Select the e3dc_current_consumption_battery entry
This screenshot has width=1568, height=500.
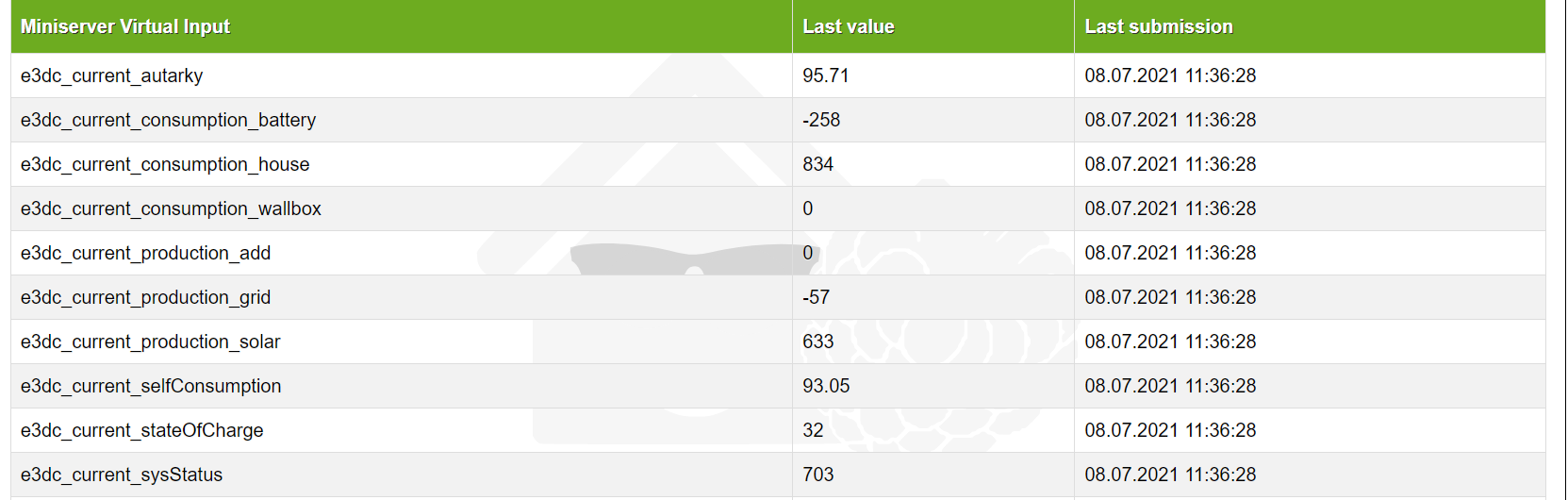(168, 120)
